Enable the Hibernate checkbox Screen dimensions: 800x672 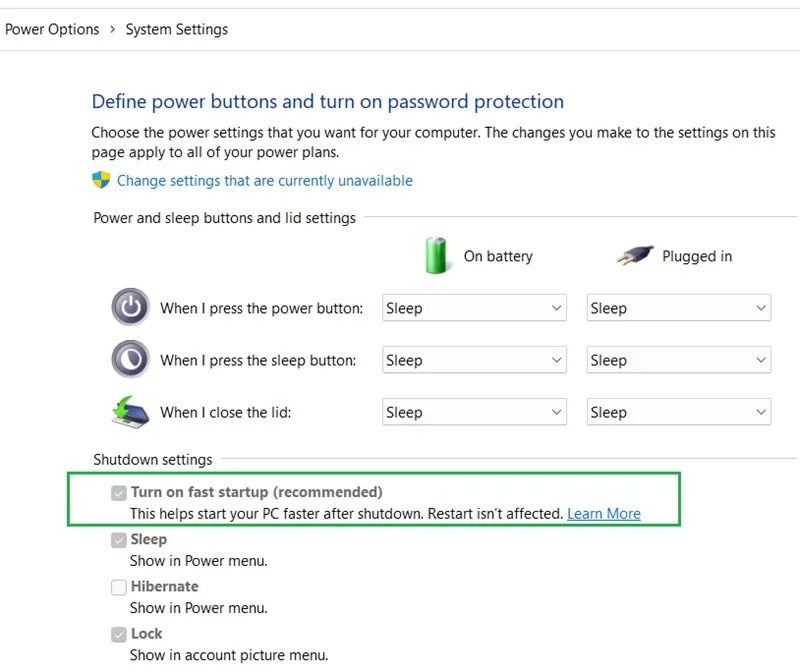[x=119, y=587]
